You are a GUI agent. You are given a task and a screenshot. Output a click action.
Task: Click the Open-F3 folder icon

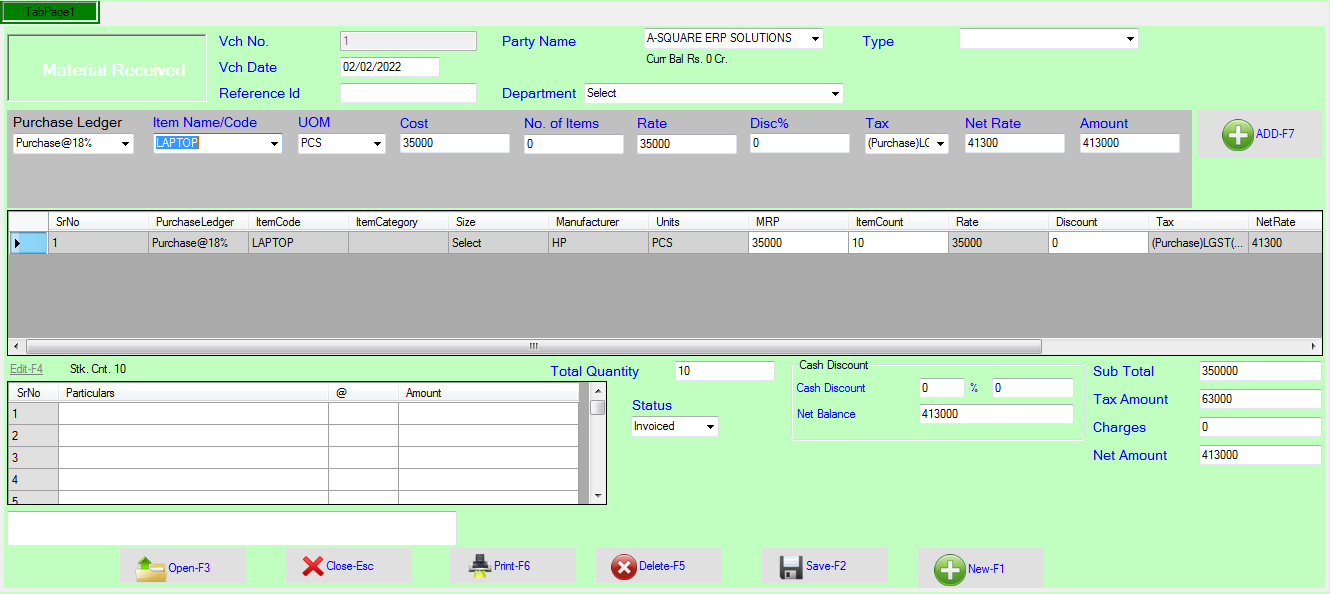coord(151,567)
